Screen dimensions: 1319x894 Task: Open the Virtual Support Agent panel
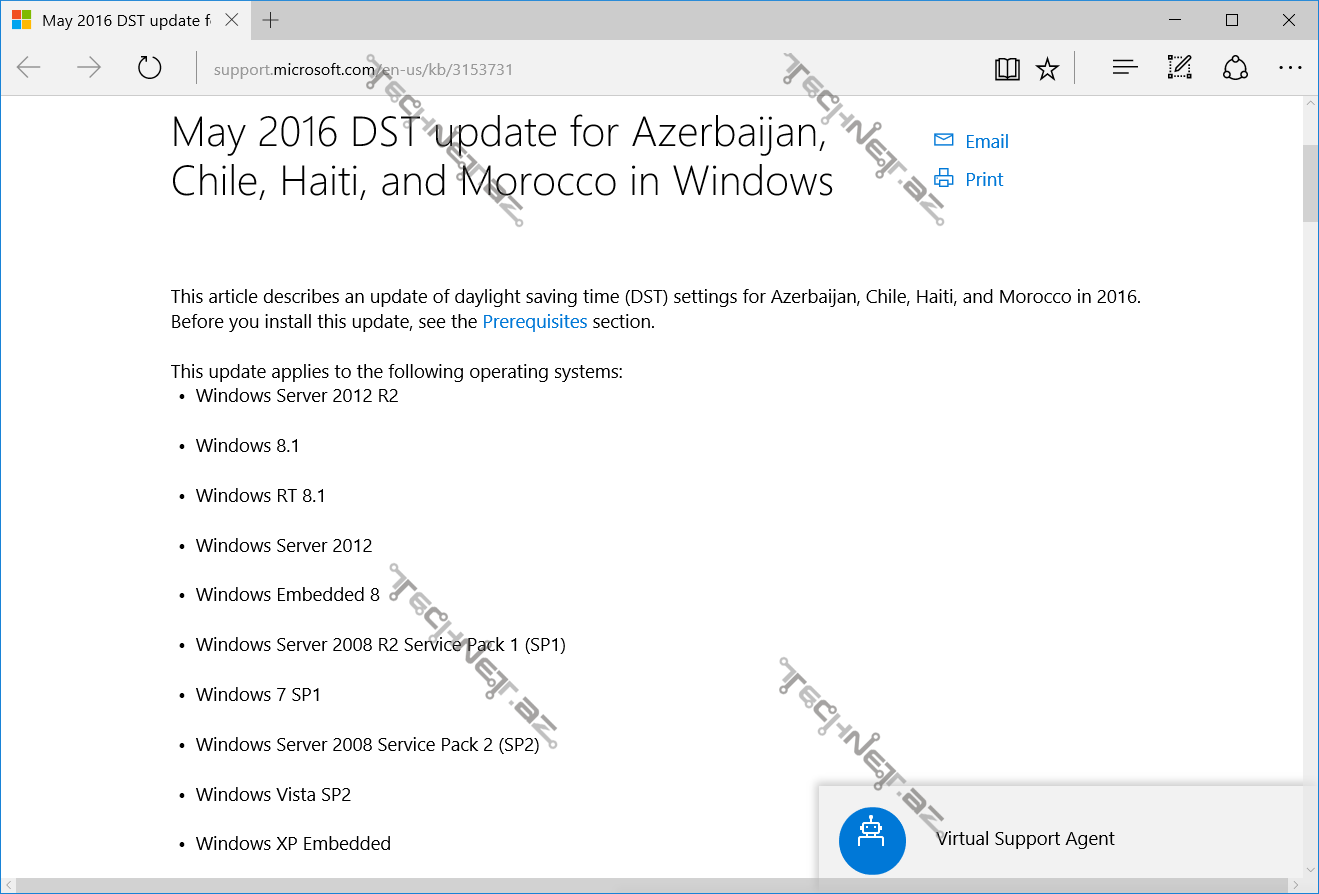pyautogui.click(x=1025, y=839)
